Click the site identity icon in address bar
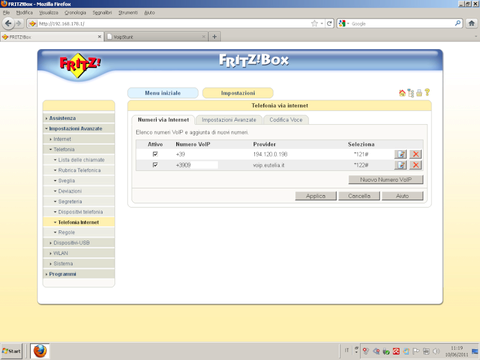 (32, 23)
